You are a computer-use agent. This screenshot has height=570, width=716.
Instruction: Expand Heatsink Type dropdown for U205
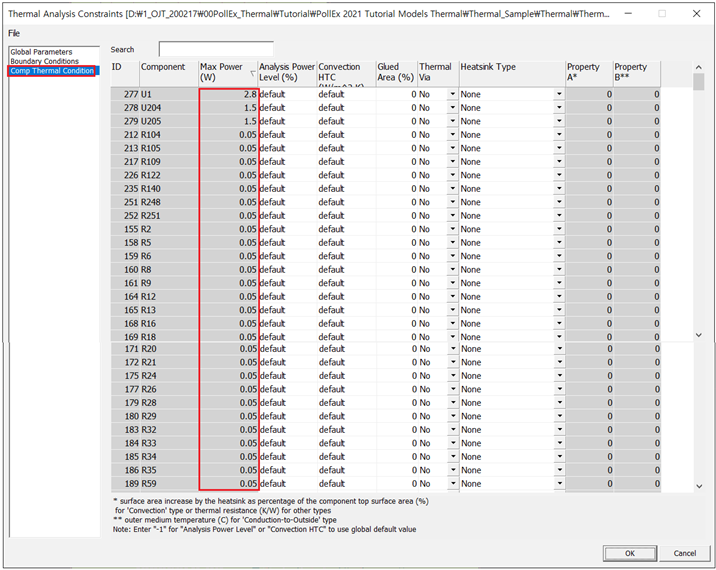coord(559,121)
